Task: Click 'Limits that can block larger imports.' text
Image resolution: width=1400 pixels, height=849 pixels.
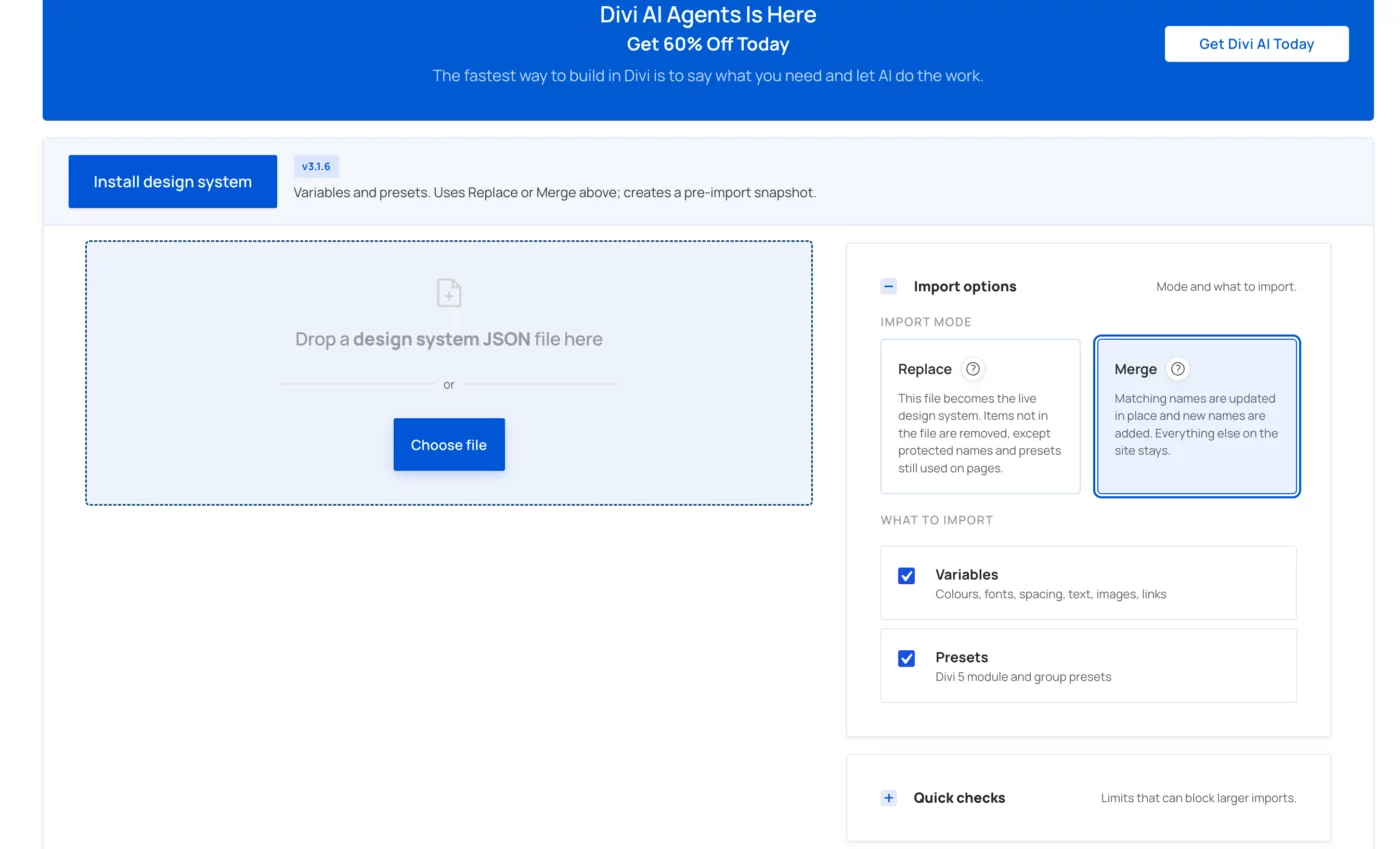Action: [1199, 798]
